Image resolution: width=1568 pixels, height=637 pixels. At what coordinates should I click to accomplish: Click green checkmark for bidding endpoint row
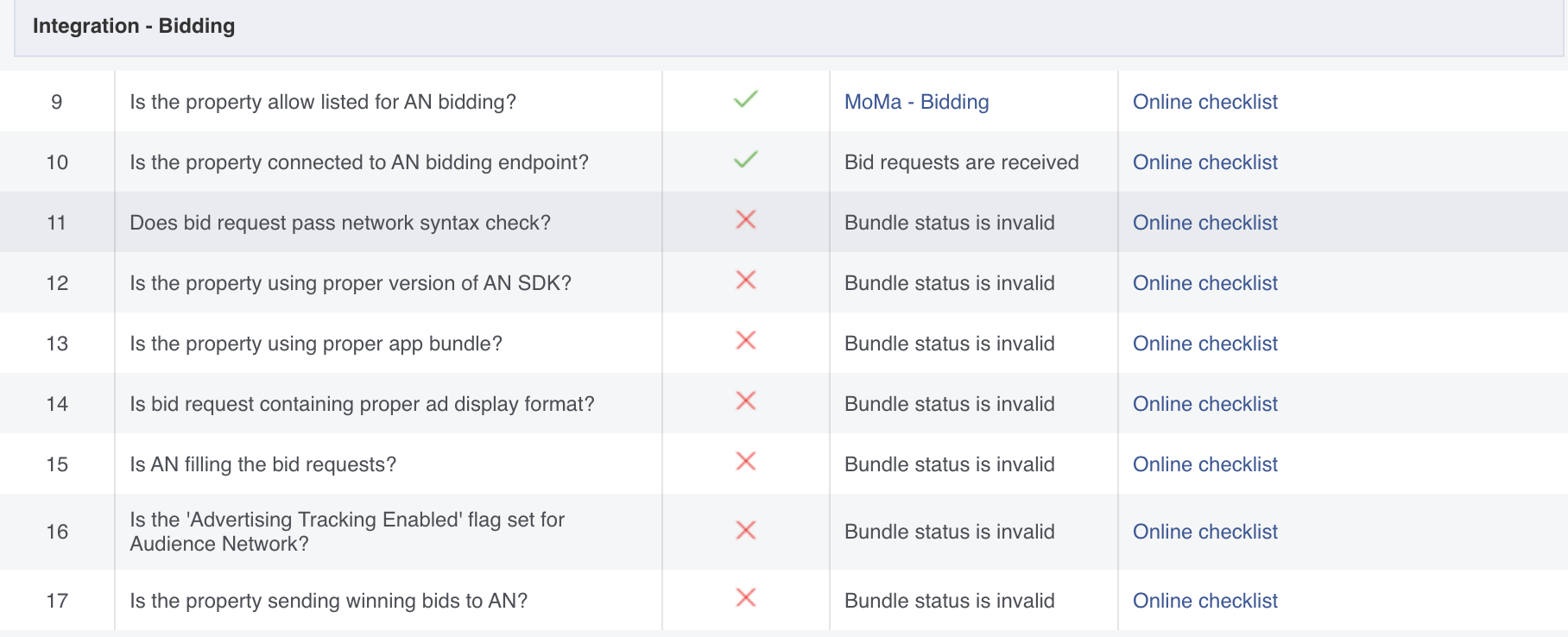pos(745,160)
